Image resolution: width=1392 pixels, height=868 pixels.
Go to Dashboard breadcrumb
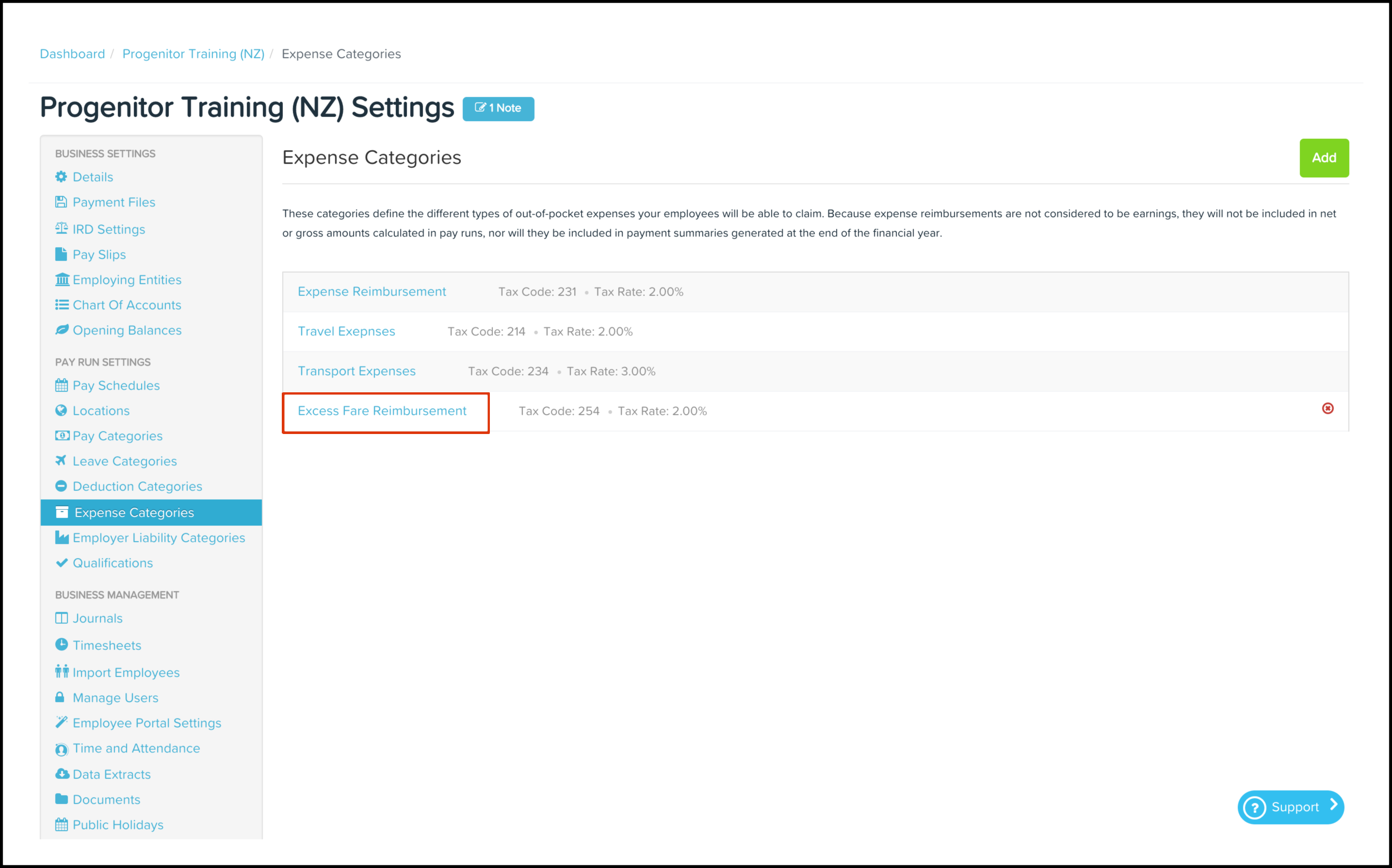click(72, 54)
